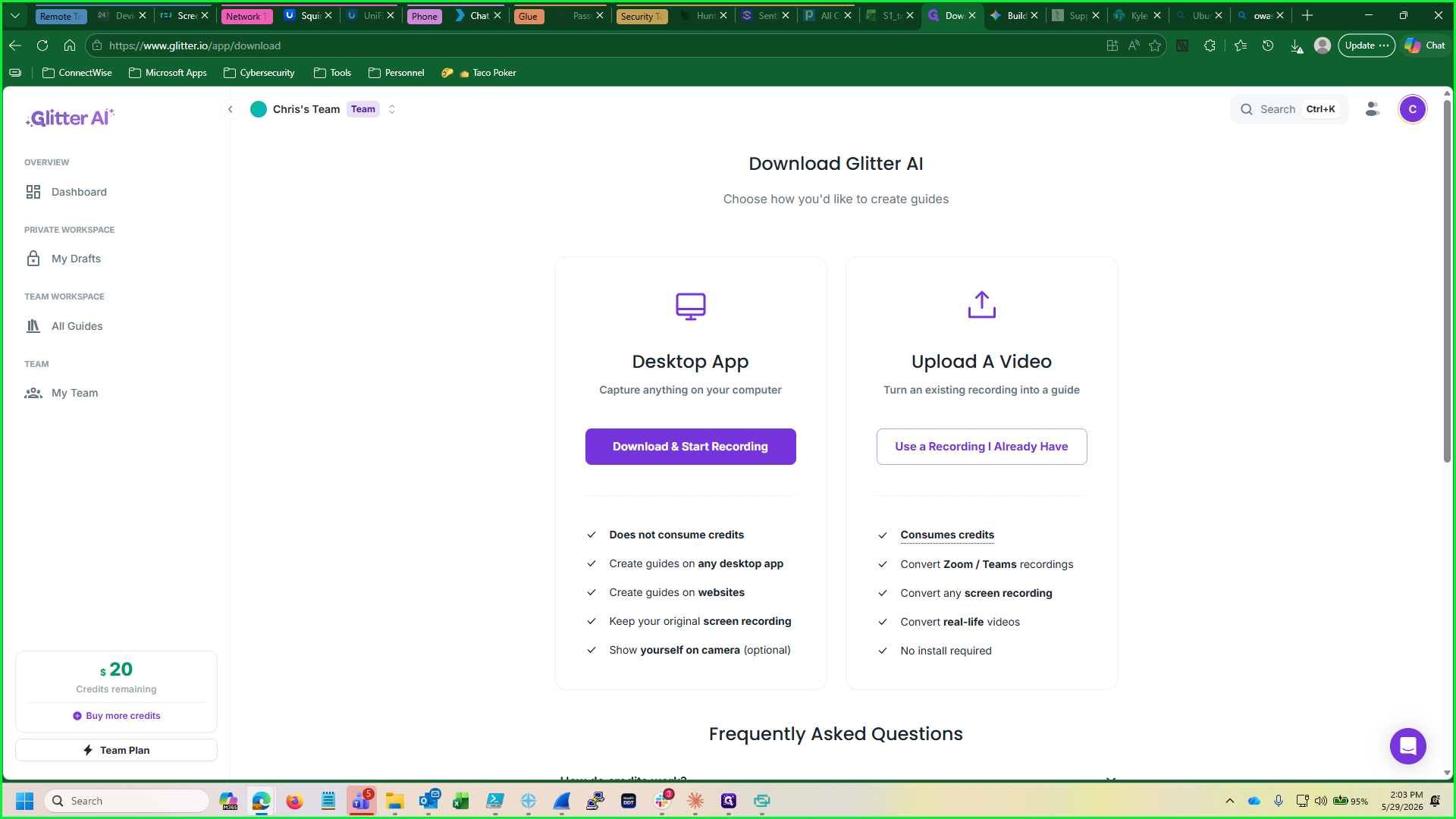Click the Glitter AI logo
1456x819 pixels.
tap(70, 118)
